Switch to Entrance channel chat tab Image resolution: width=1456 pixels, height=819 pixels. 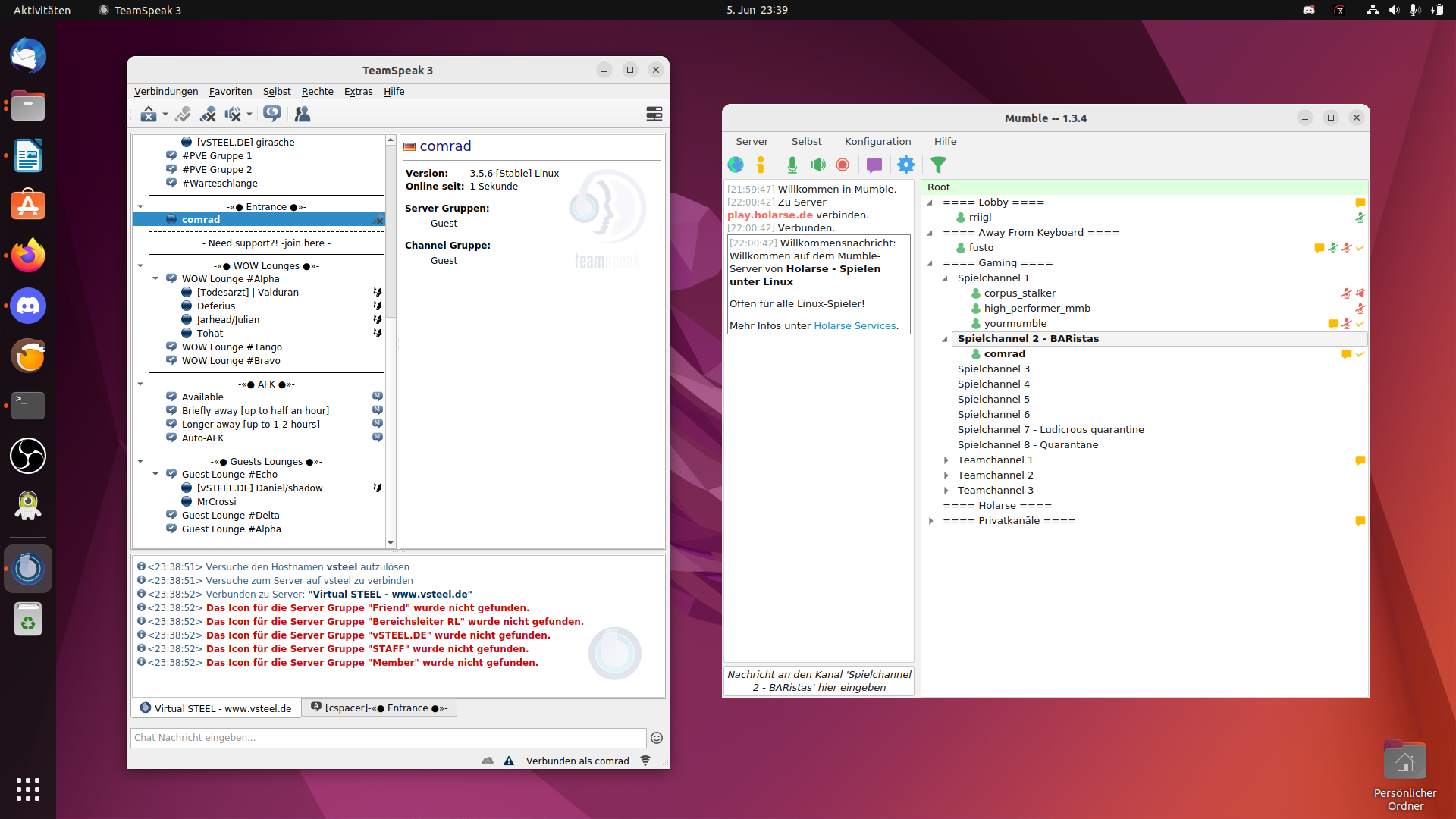pos(379,708)
